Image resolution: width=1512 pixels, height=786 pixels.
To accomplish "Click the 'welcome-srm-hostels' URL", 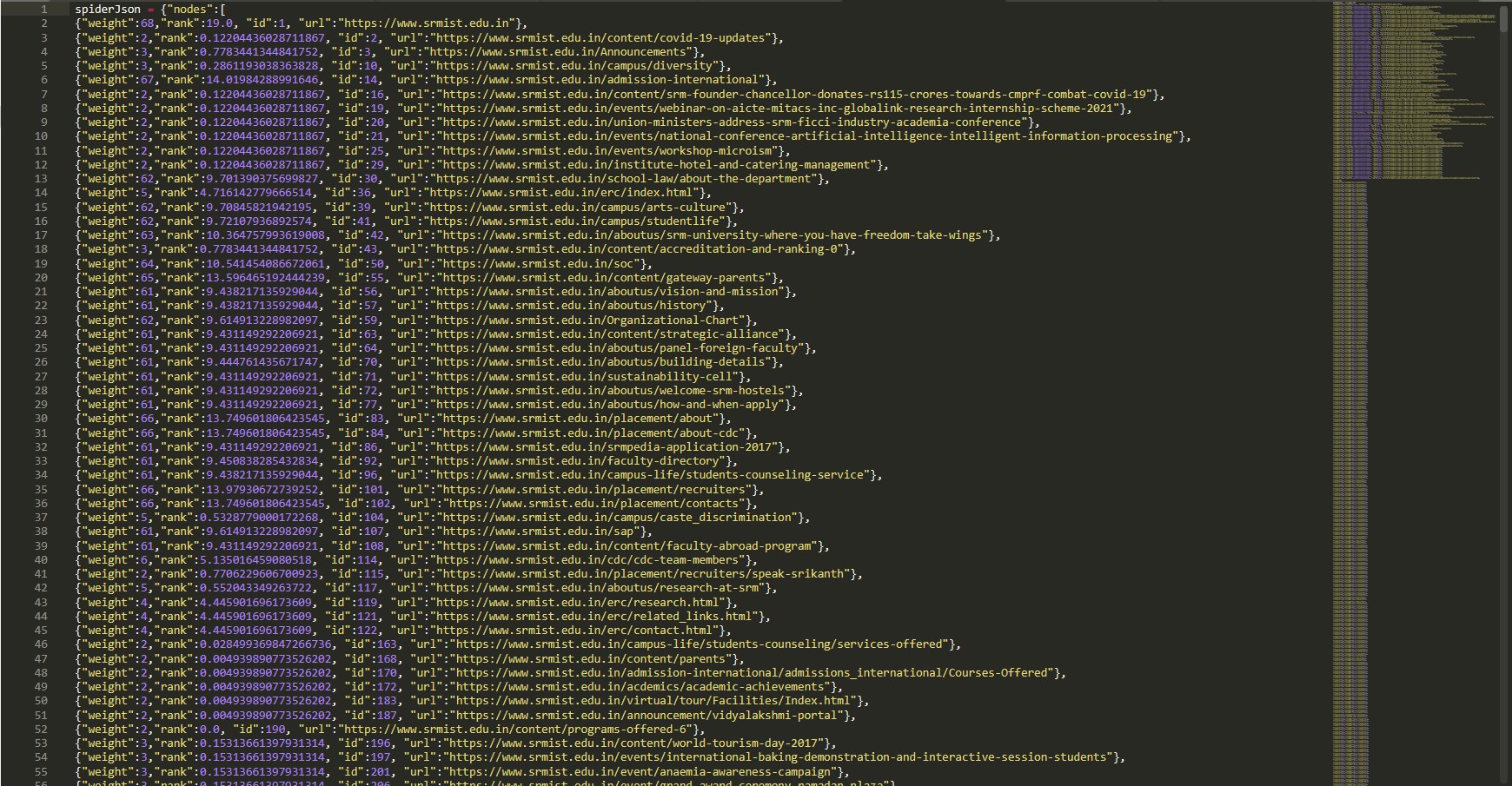I will coord(610,391).
